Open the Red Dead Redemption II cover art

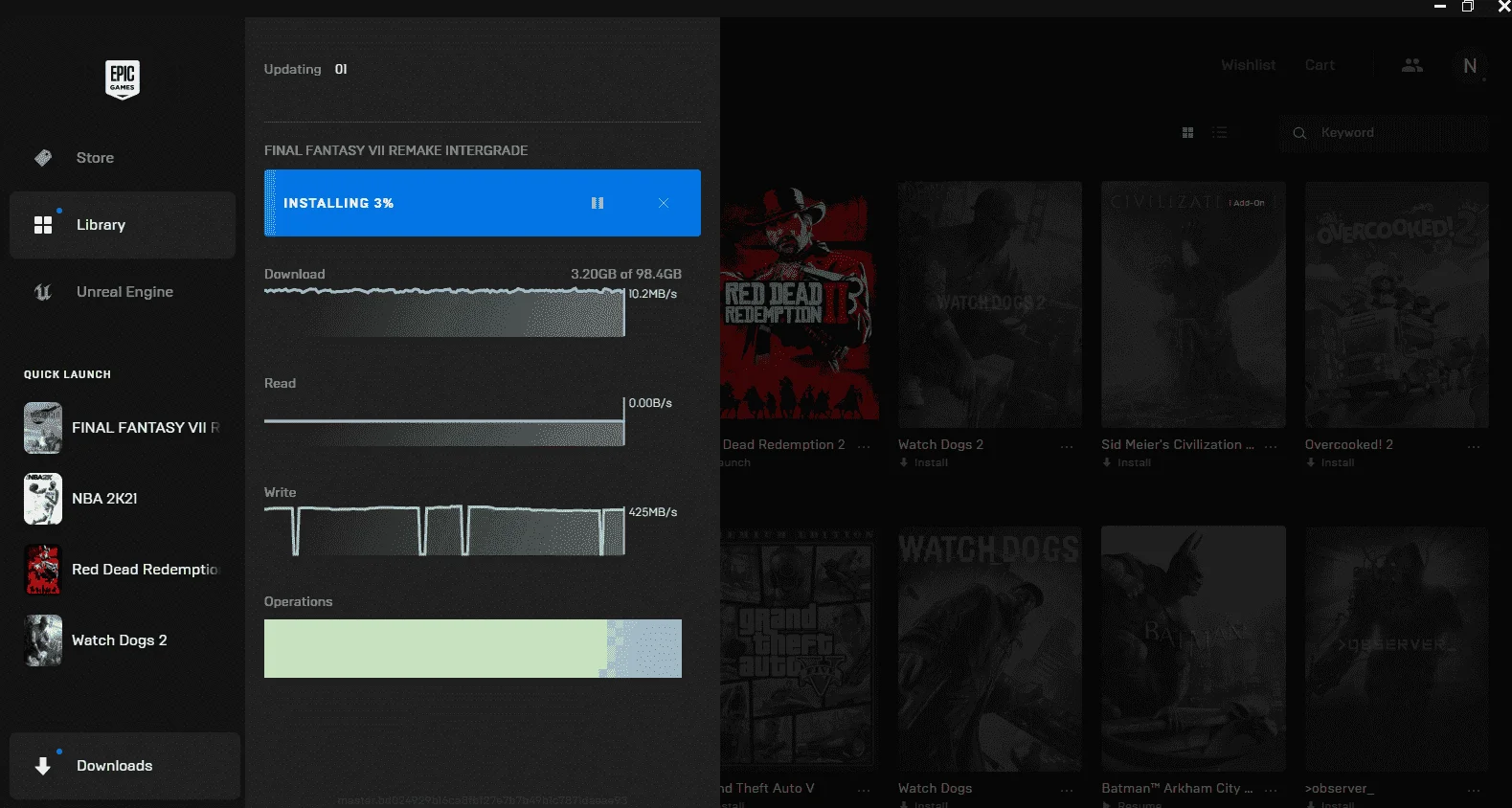(800, 304)
